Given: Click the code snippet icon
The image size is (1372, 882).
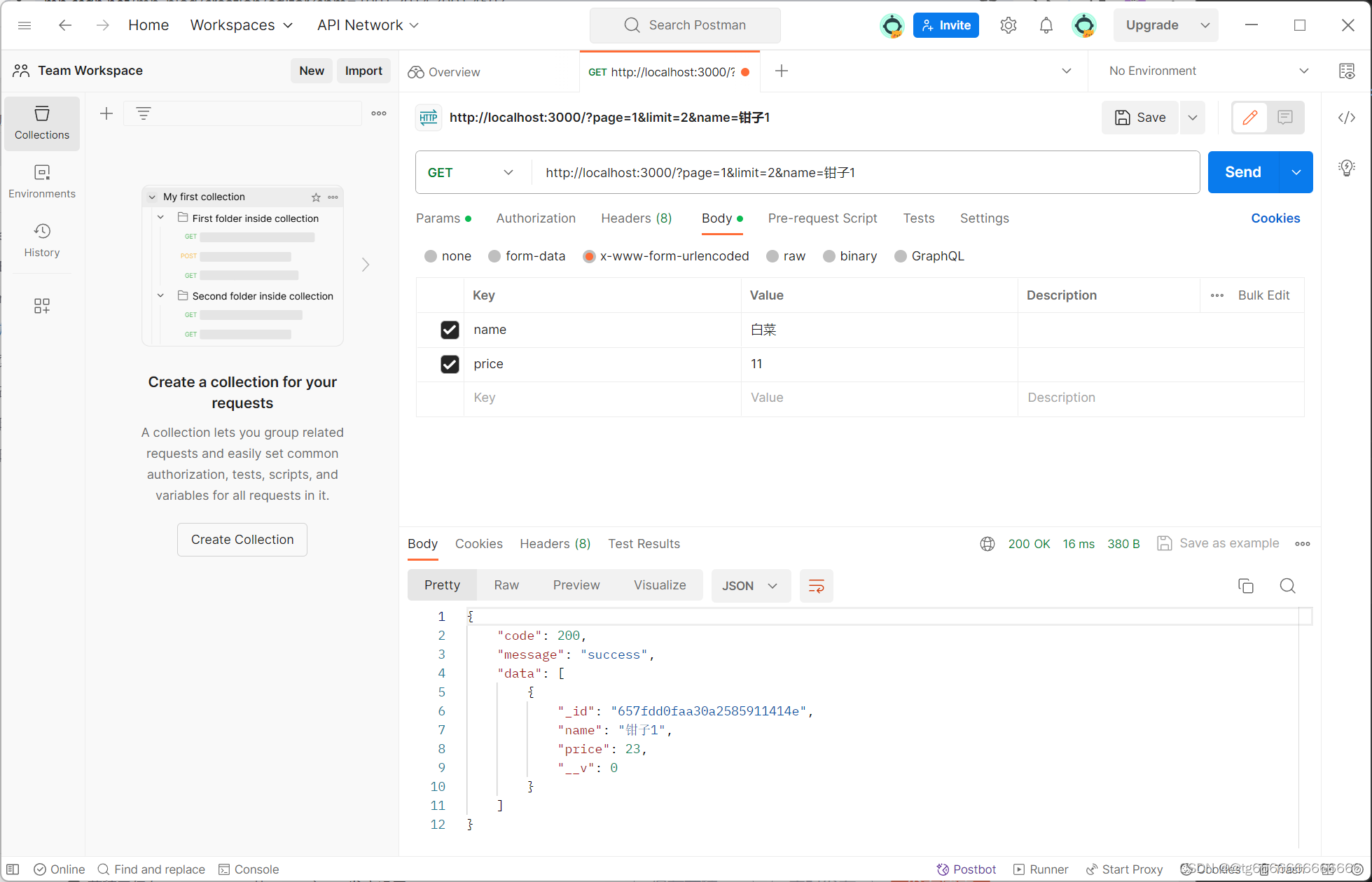Looking at the screenshot, I should (1346, 118).
